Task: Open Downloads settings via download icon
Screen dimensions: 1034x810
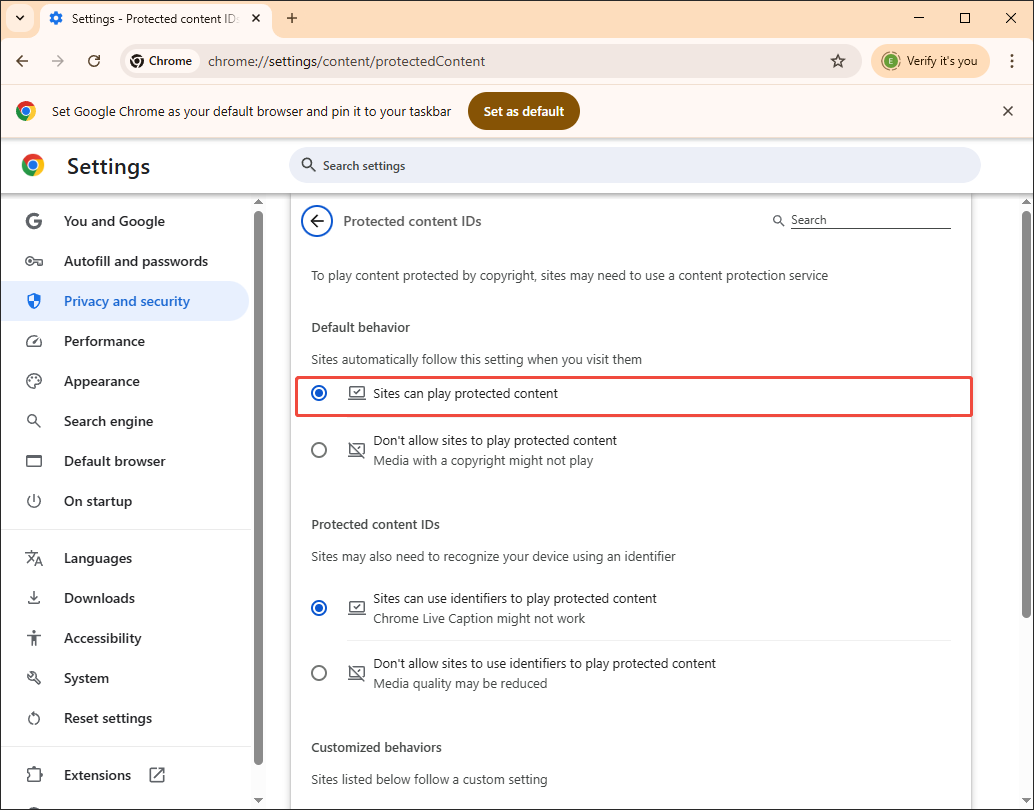Action: (37, 598)
